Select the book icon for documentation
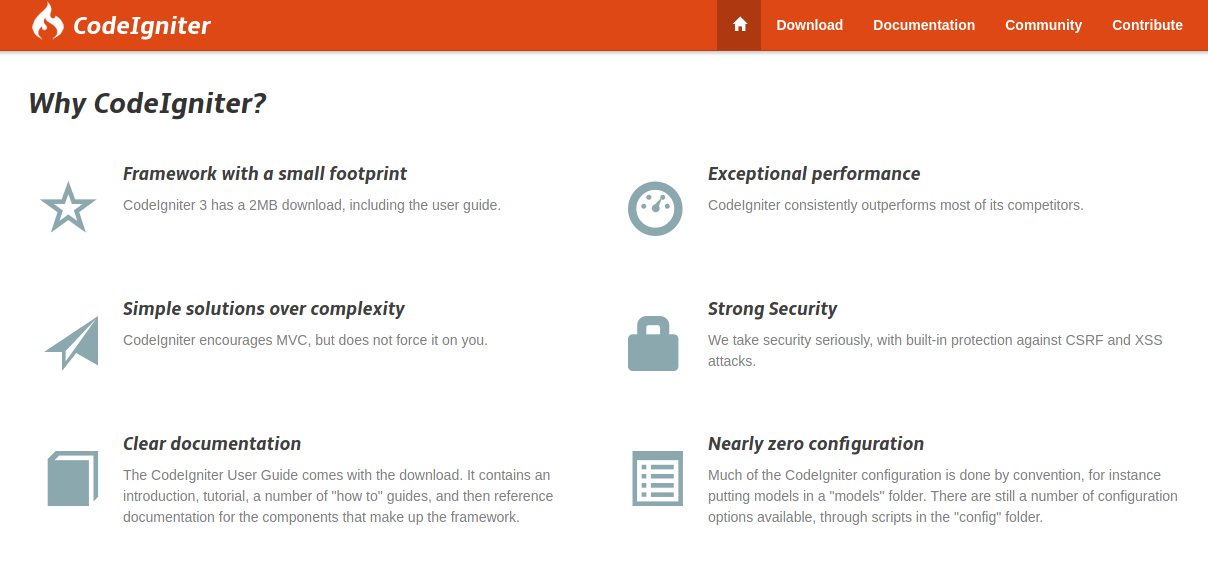Viewport: 1208px width, 569px height. click(72, 478)
